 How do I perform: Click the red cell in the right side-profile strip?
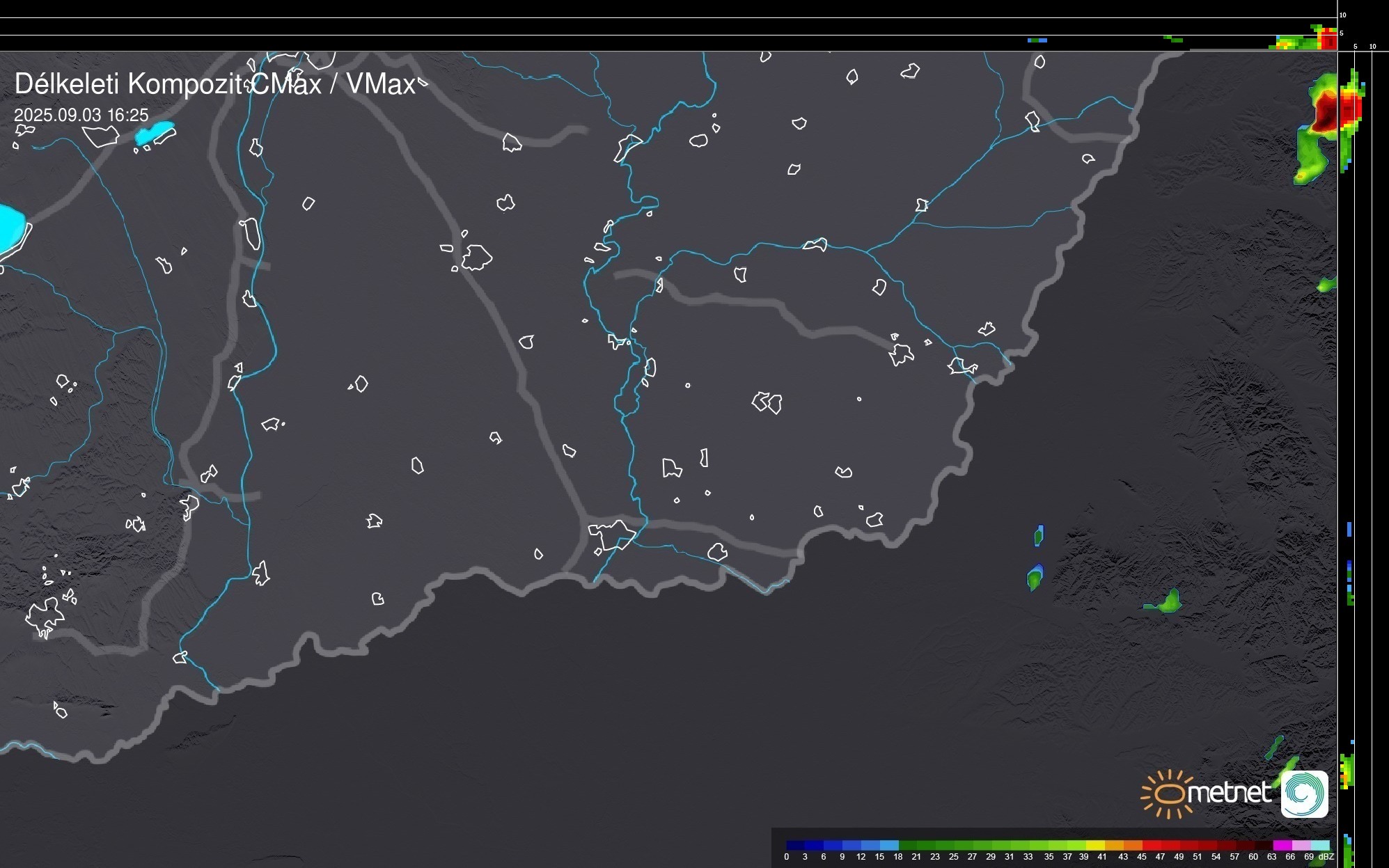1349,109
